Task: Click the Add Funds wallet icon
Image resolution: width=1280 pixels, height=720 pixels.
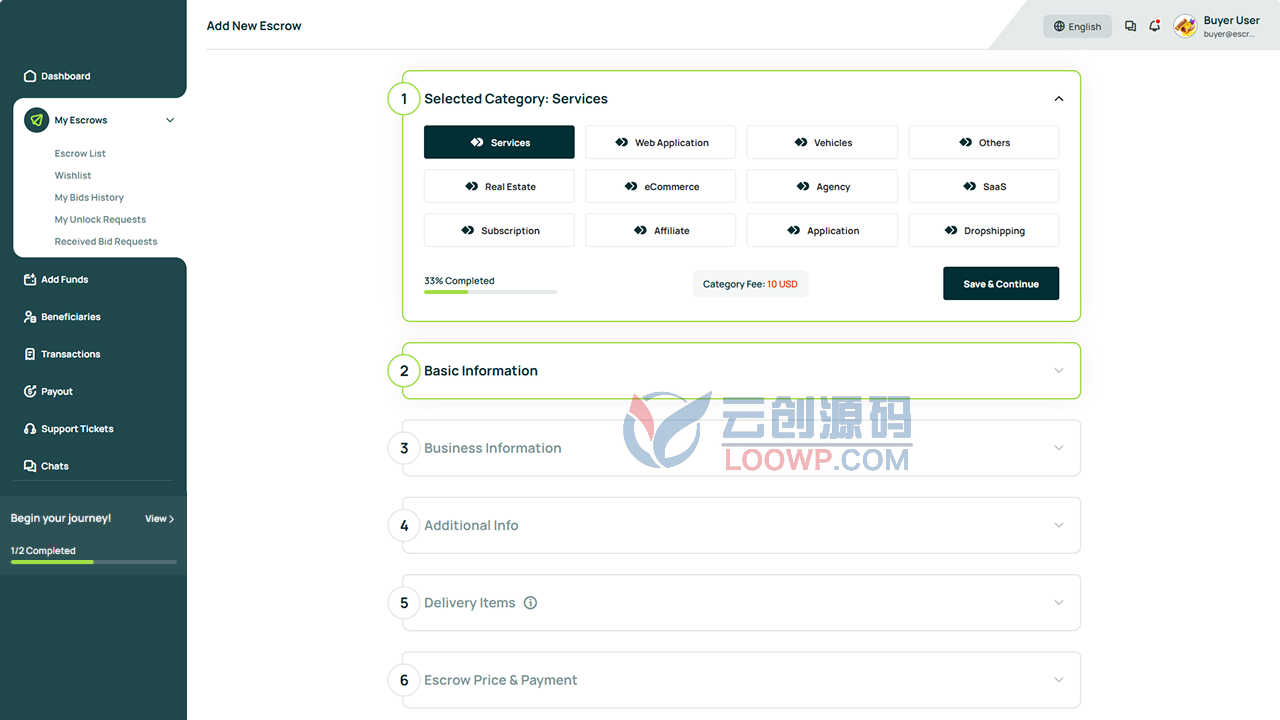Action: (30, 280)
